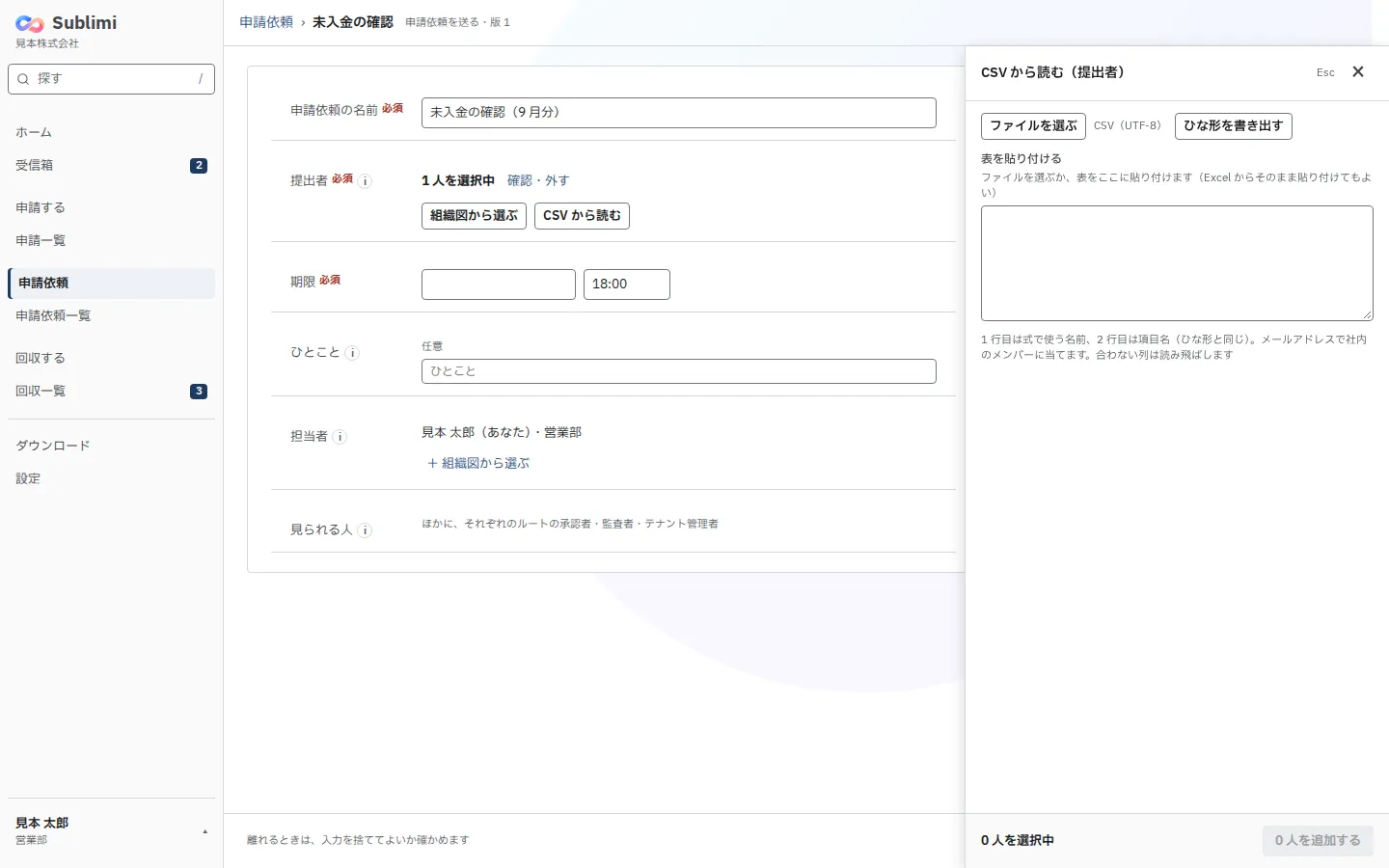Click the ひな形を書き出す button
Screen dimensions: 1389x868
click(x=1234, y=126)
